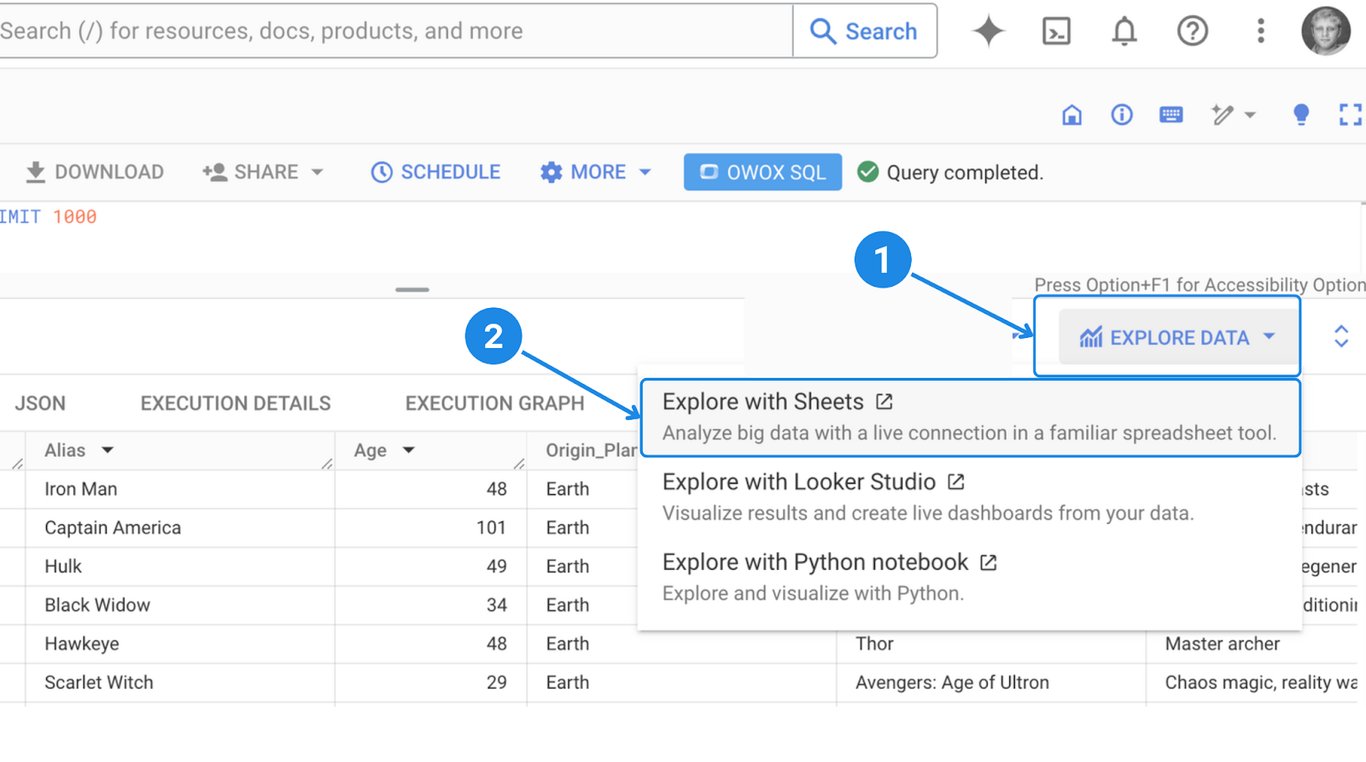Click the Thor cell
The height and width of the screenshot is (762, 1366).
click(990, 644)
